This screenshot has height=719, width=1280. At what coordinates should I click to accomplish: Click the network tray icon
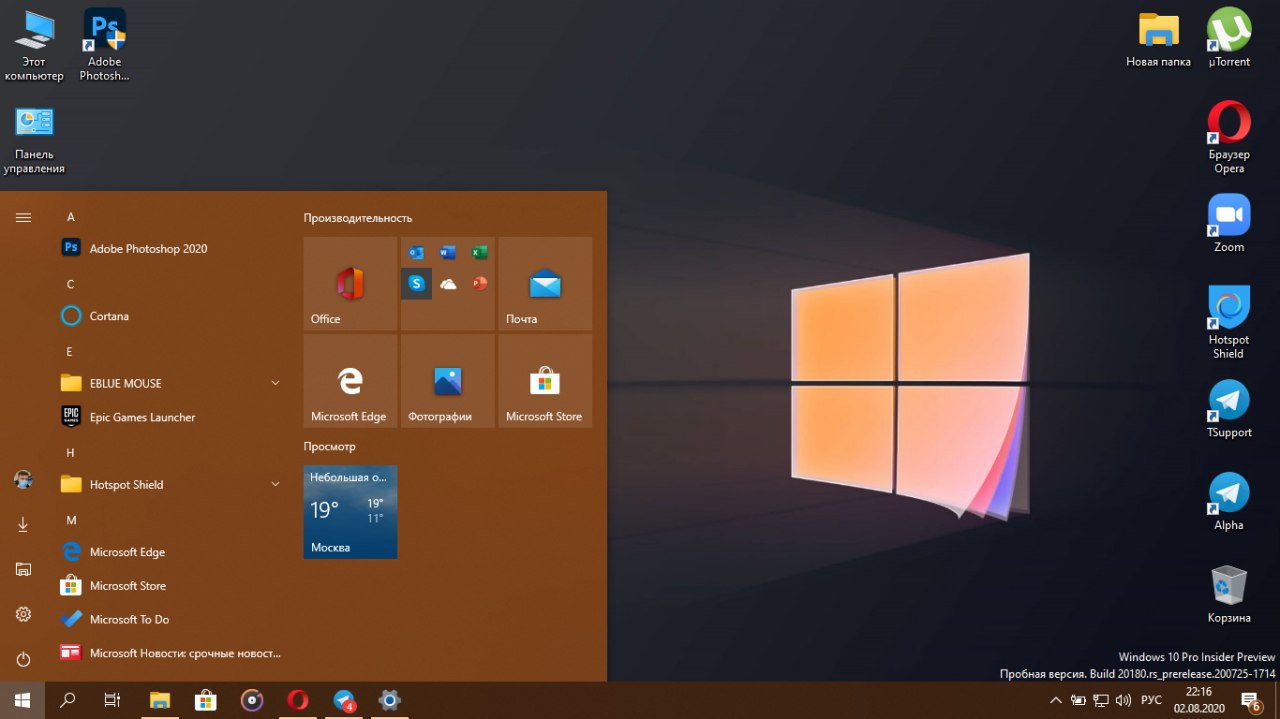coord(1101,700)
